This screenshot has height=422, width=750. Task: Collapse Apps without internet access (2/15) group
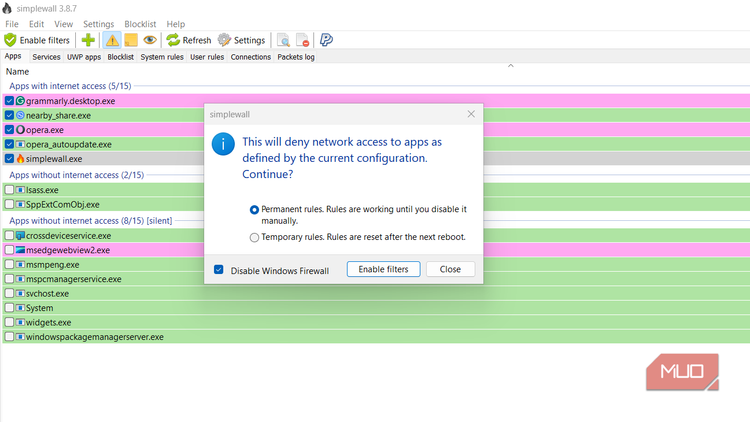(77, 175)
